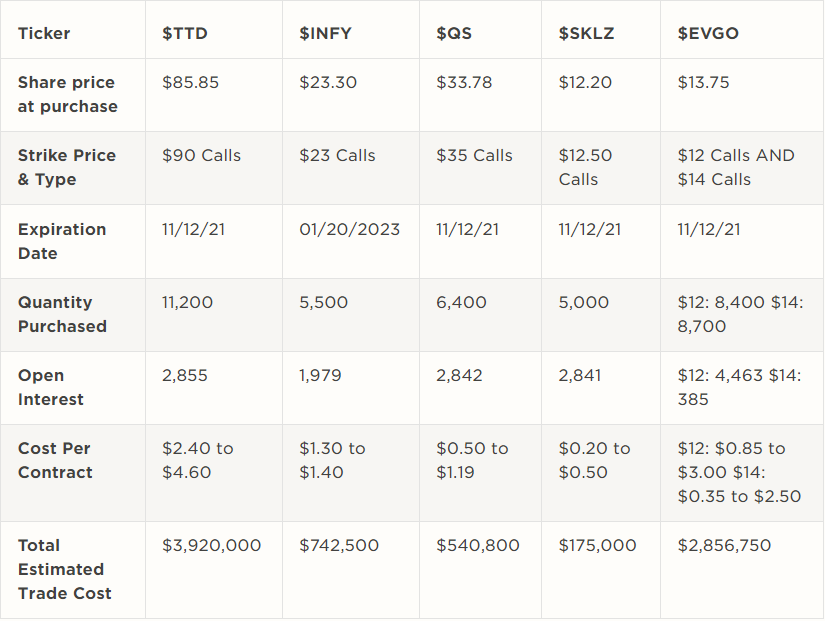Click the Total Estimated Trade Cost label
The width and height of the screenshot is (825, 621).
65,569
